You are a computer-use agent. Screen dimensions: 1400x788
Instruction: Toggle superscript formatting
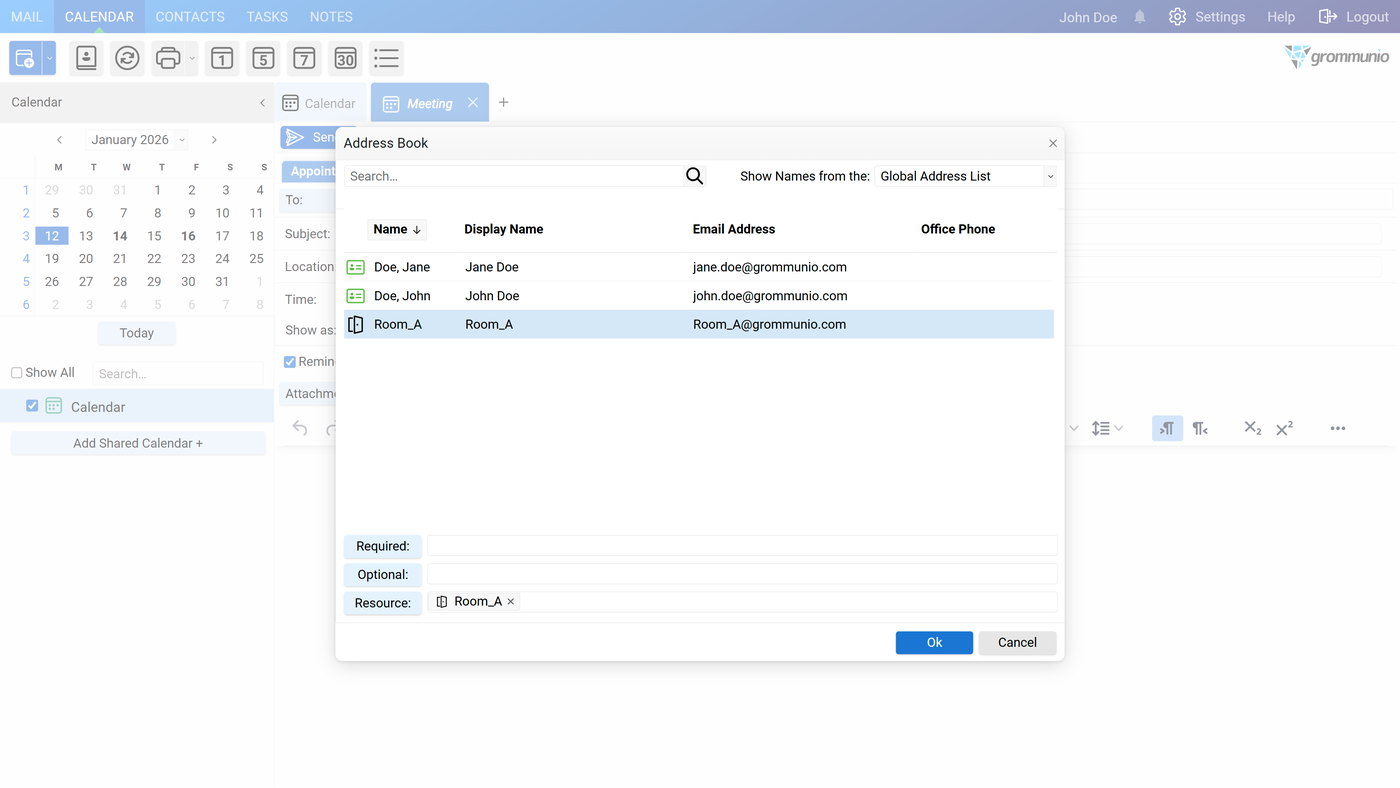tap(1285, 428)
